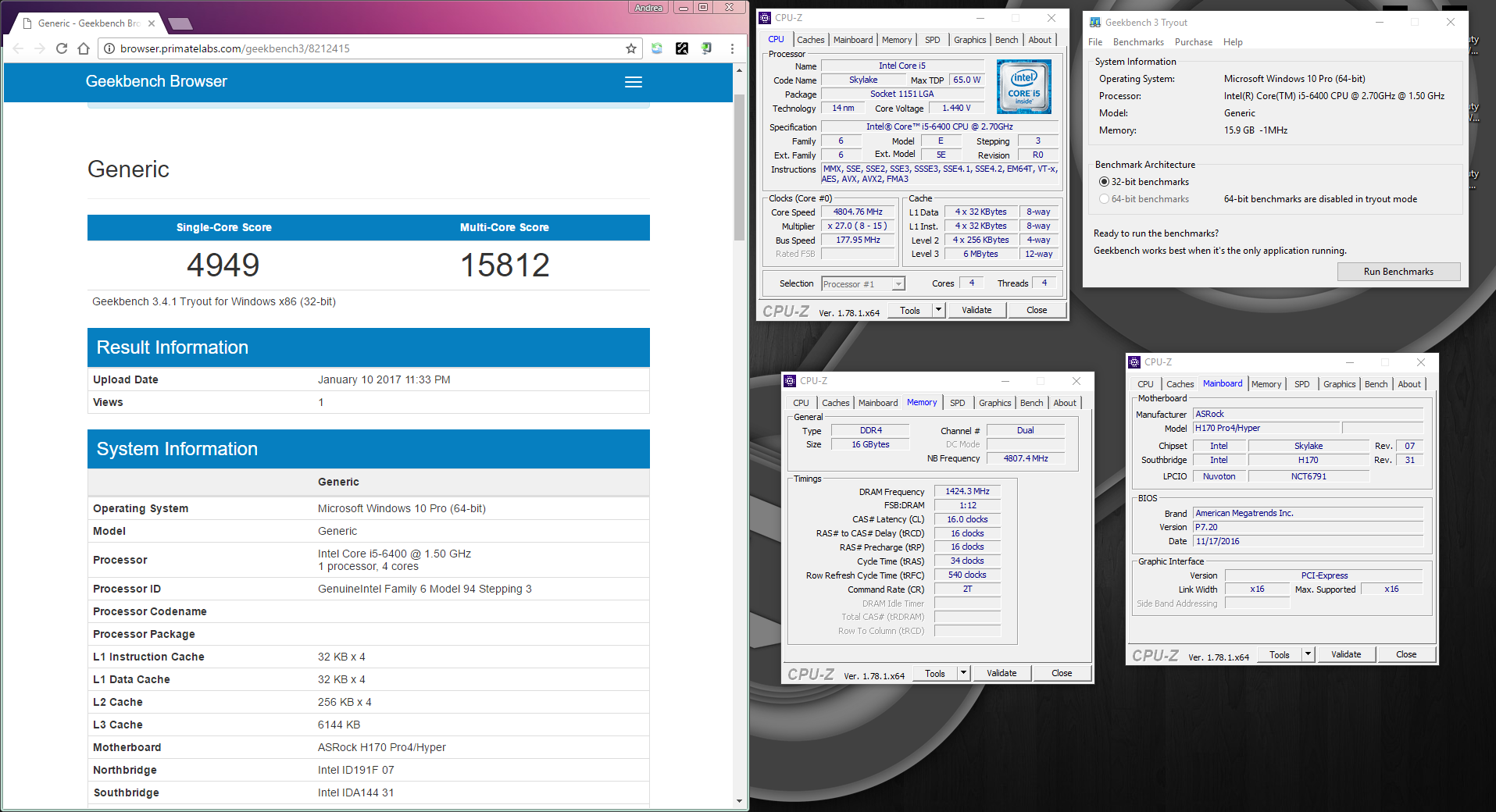The image size is (1496, 812).
Task: Expand the Tools arrow in the CPU-Z CPU window
Action: [938, 310]
